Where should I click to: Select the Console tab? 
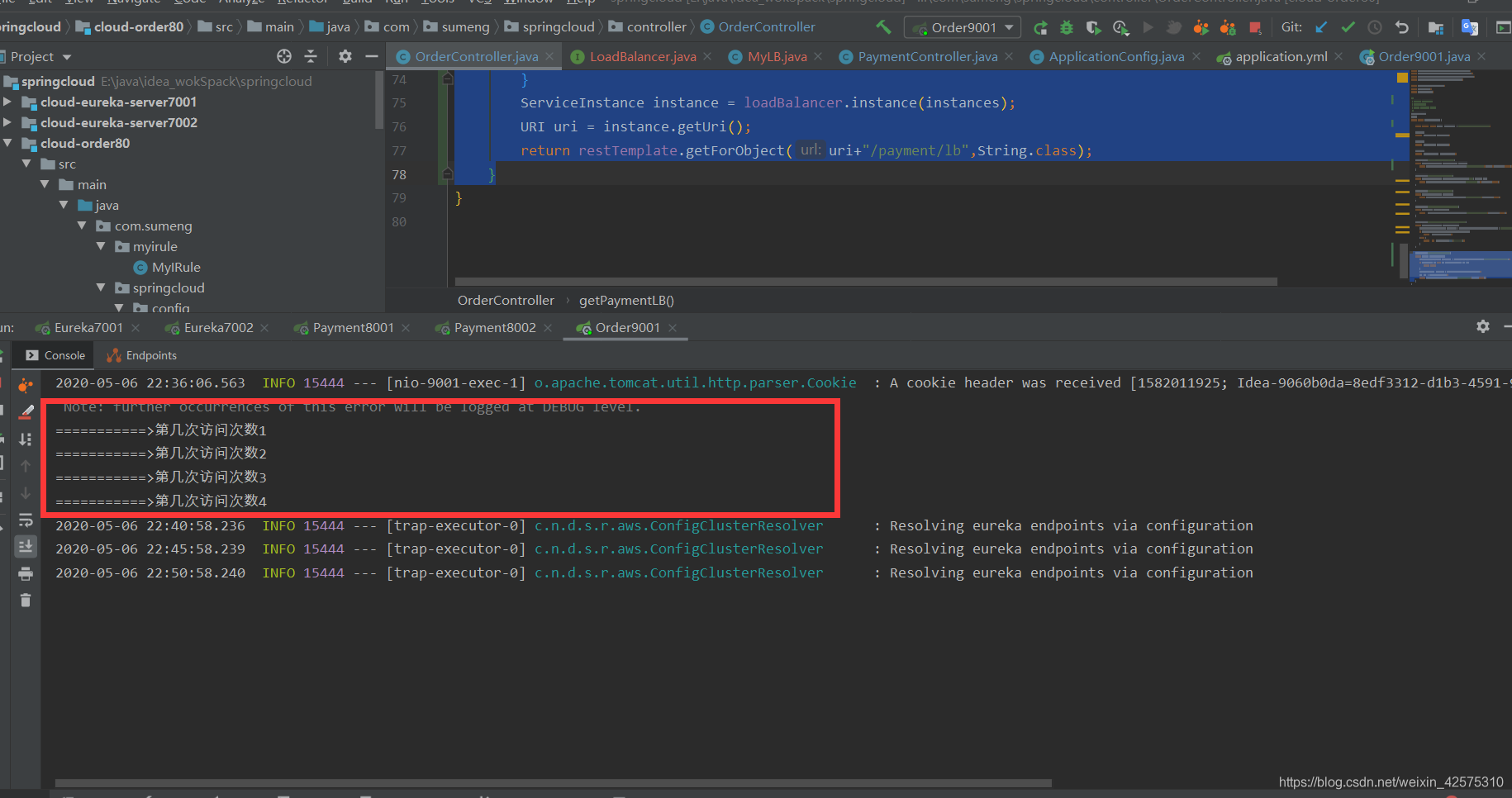click(55, 356)
